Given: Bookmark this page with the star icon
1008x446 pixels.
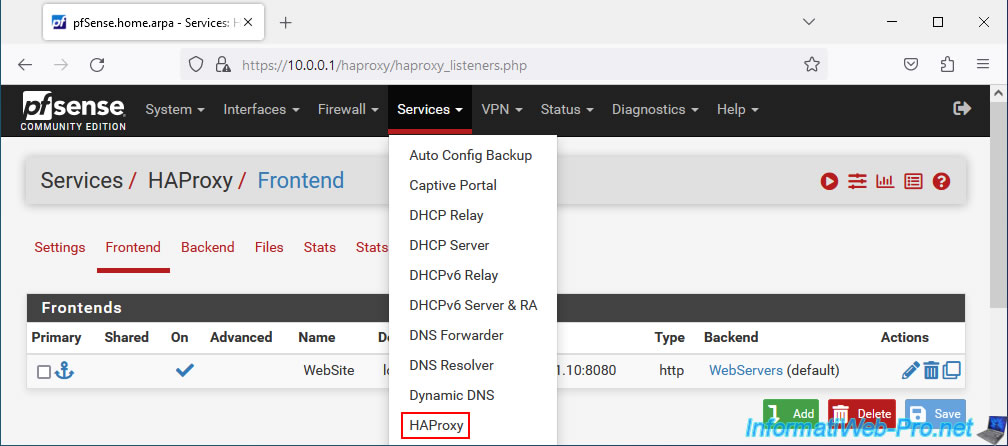Looking at the screenshot, I should click(x=812, y=64).
